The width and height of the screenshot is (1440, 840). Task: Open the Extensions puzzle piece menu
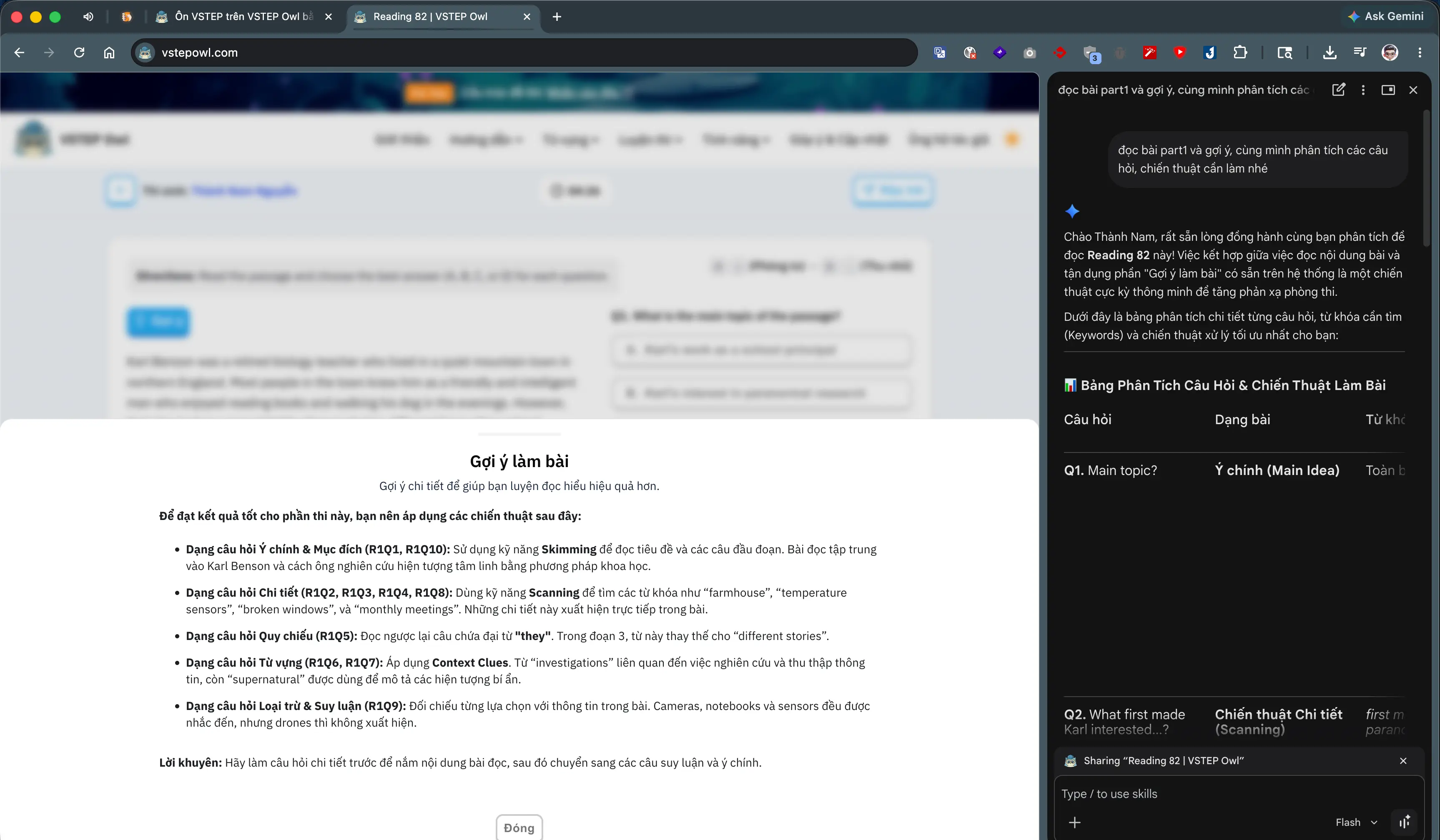[1240, 52]
